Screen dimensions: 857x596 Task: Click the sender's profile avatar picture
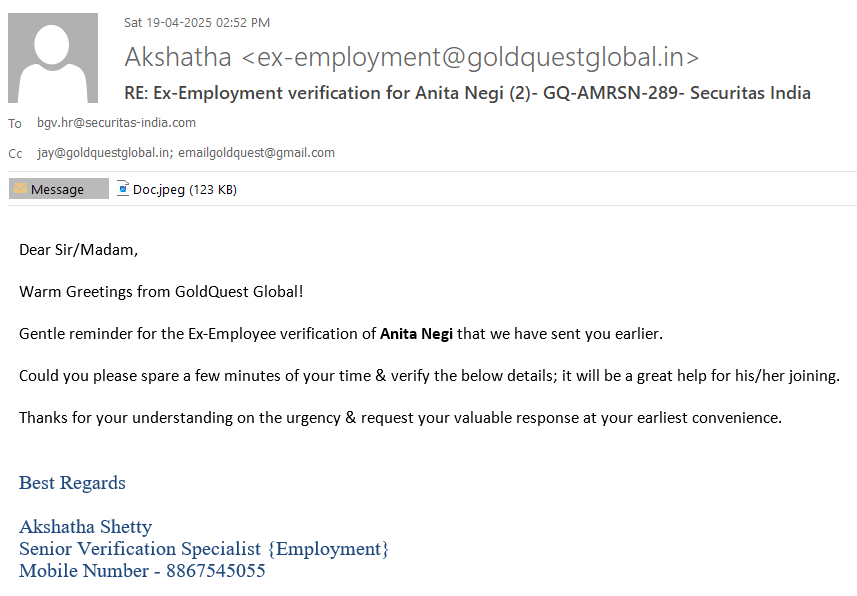(x=53, y=58)
